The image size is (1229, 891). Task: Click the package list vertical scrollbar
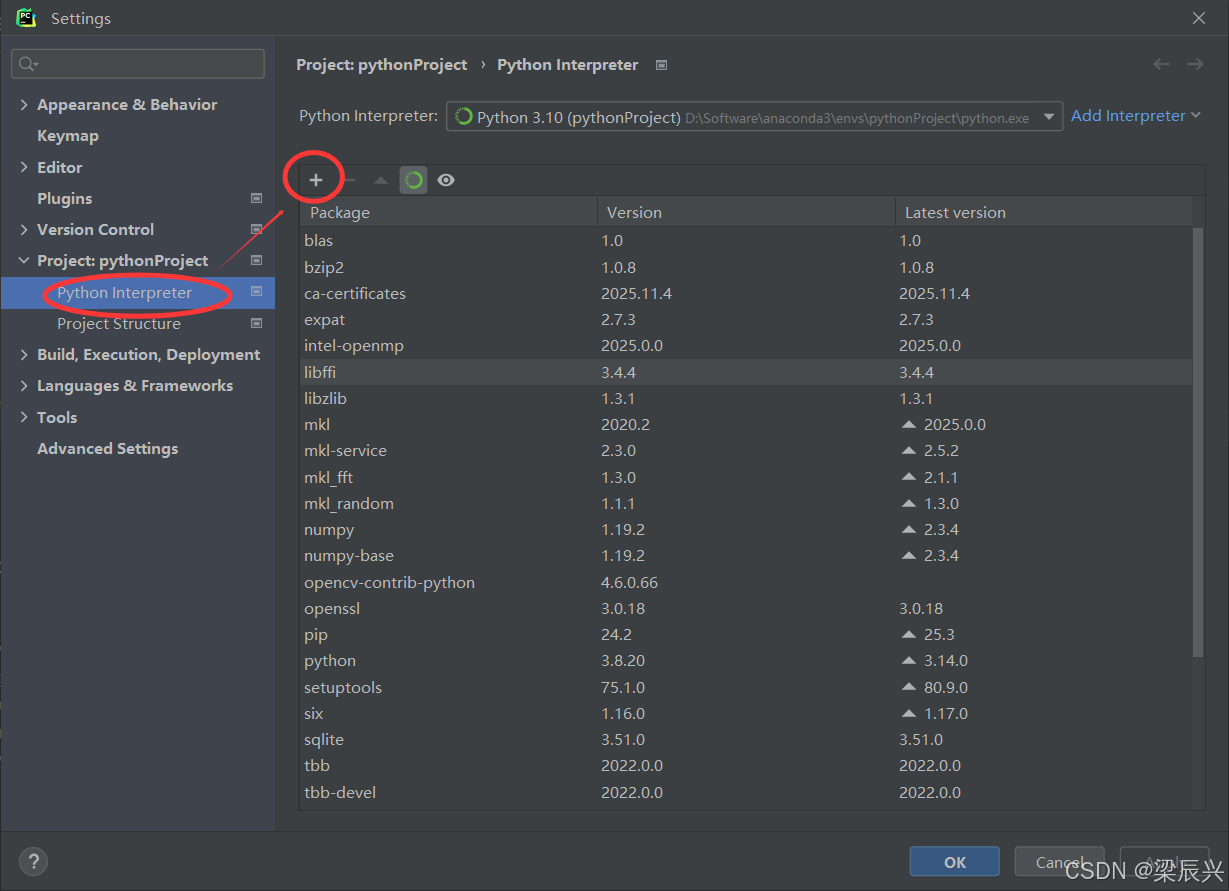point(1198,442)
